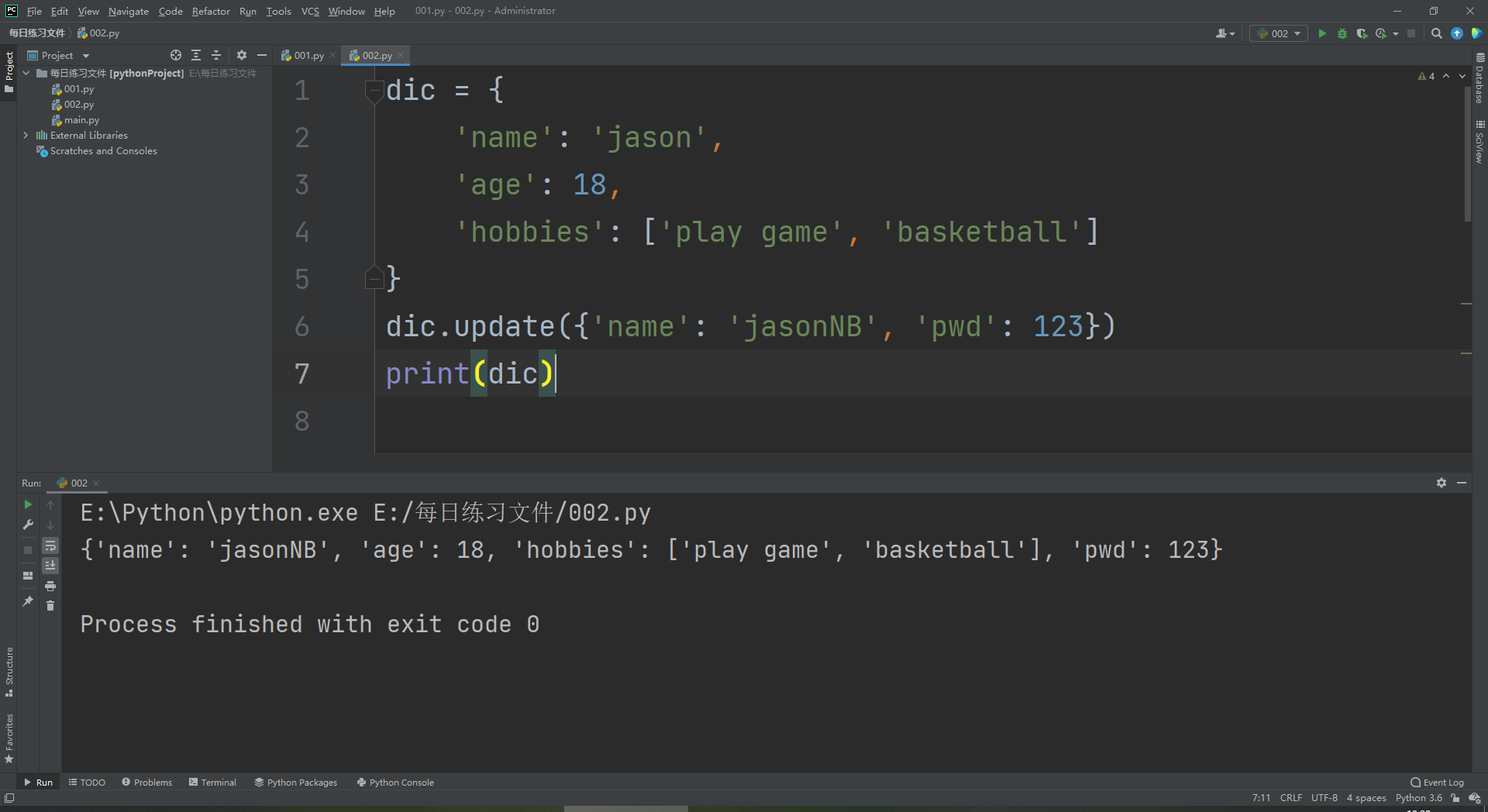Rerun 002 from the Run panel

(29, 504)
